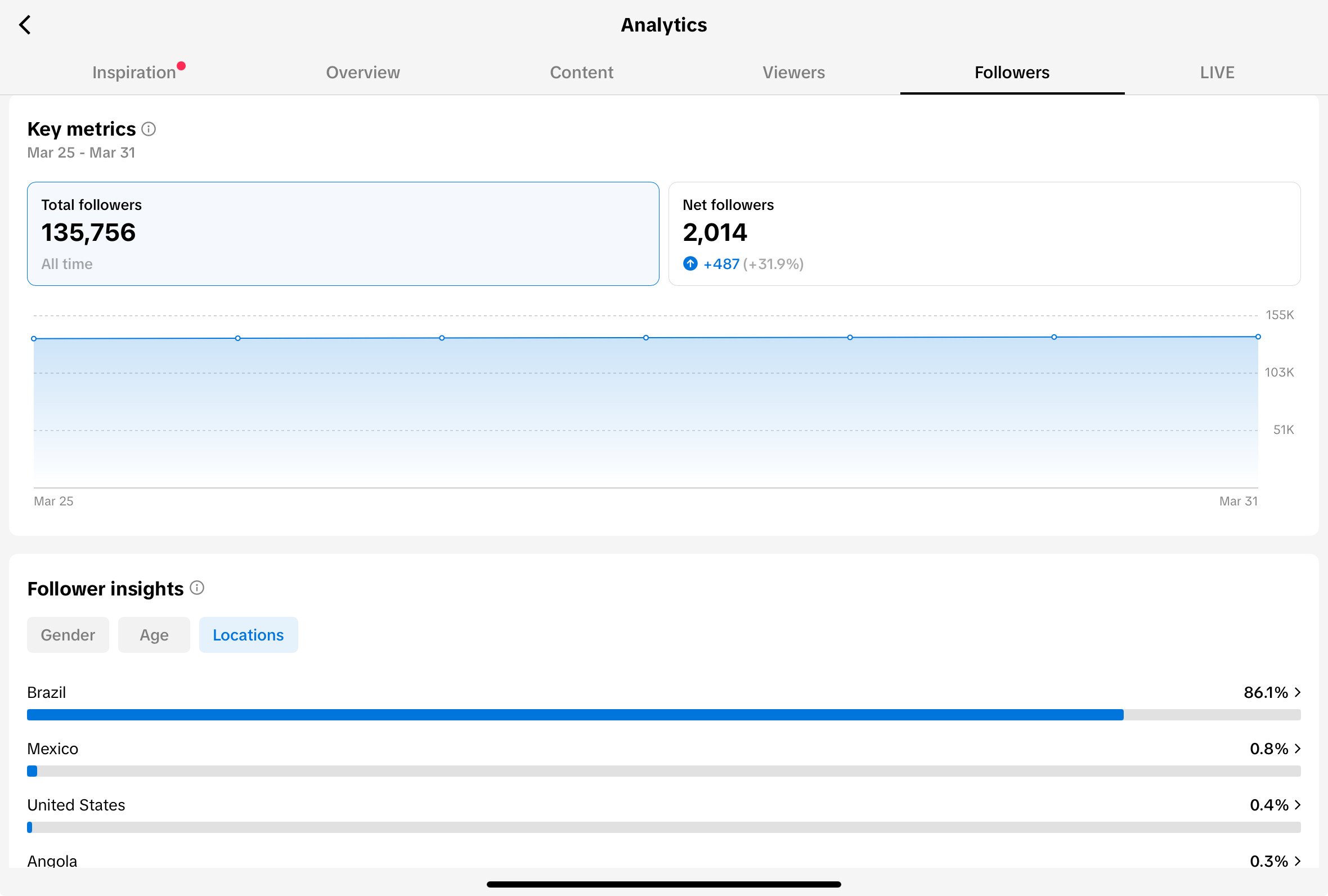Click the Analytics page title

coord(663,25)
